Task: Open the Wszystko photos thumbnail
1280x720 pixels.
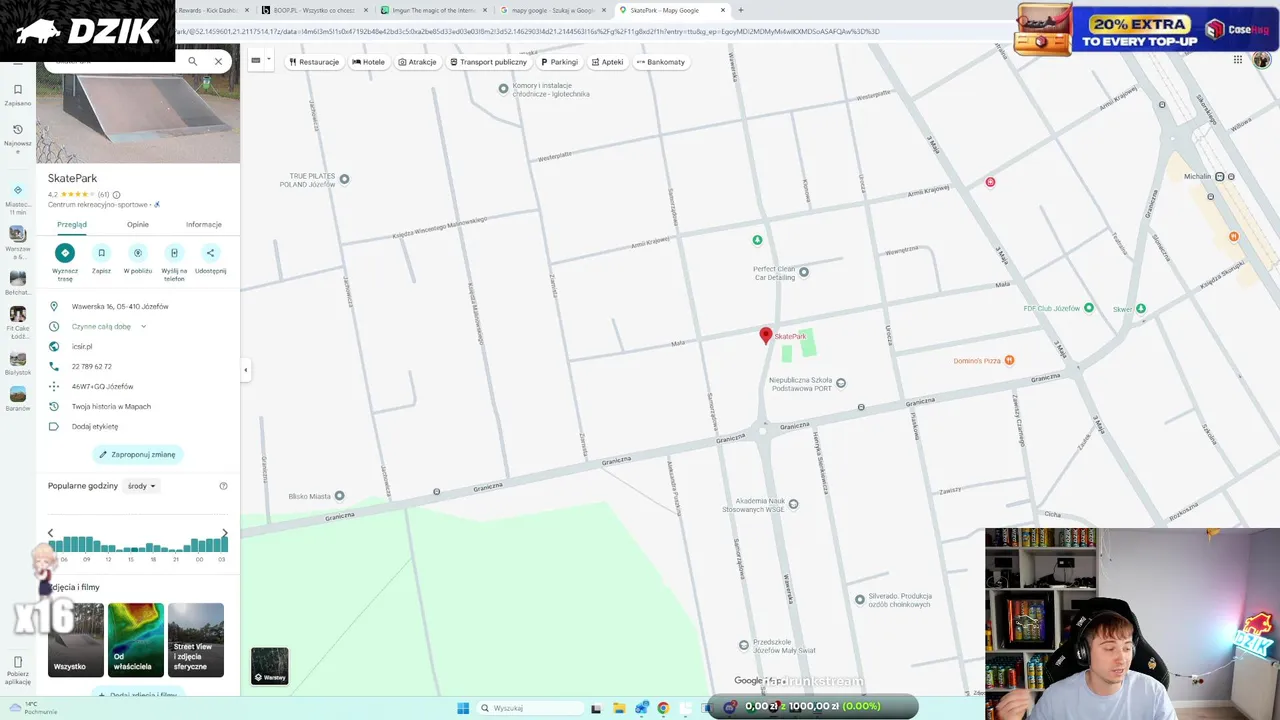Action: [x=76, y=640]
